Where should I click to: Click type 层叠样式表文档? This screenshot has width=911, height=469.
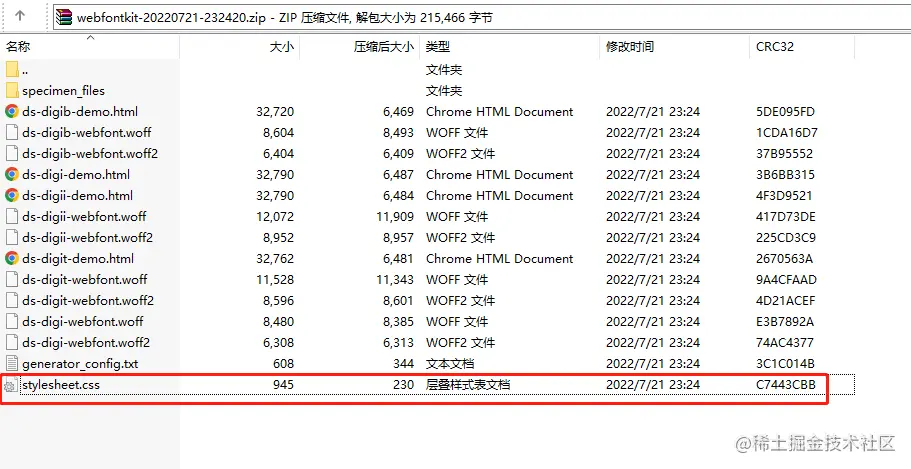(x=468, y=385)
